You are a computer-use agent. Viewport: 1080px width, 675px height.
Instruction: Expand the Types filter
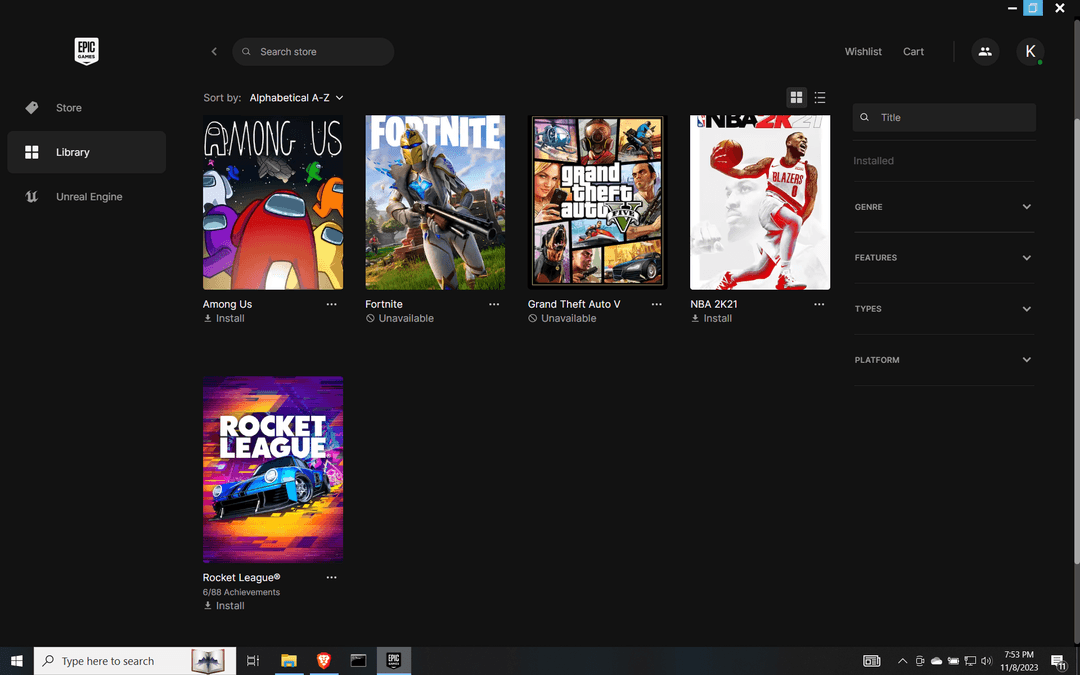coord(944,309)
